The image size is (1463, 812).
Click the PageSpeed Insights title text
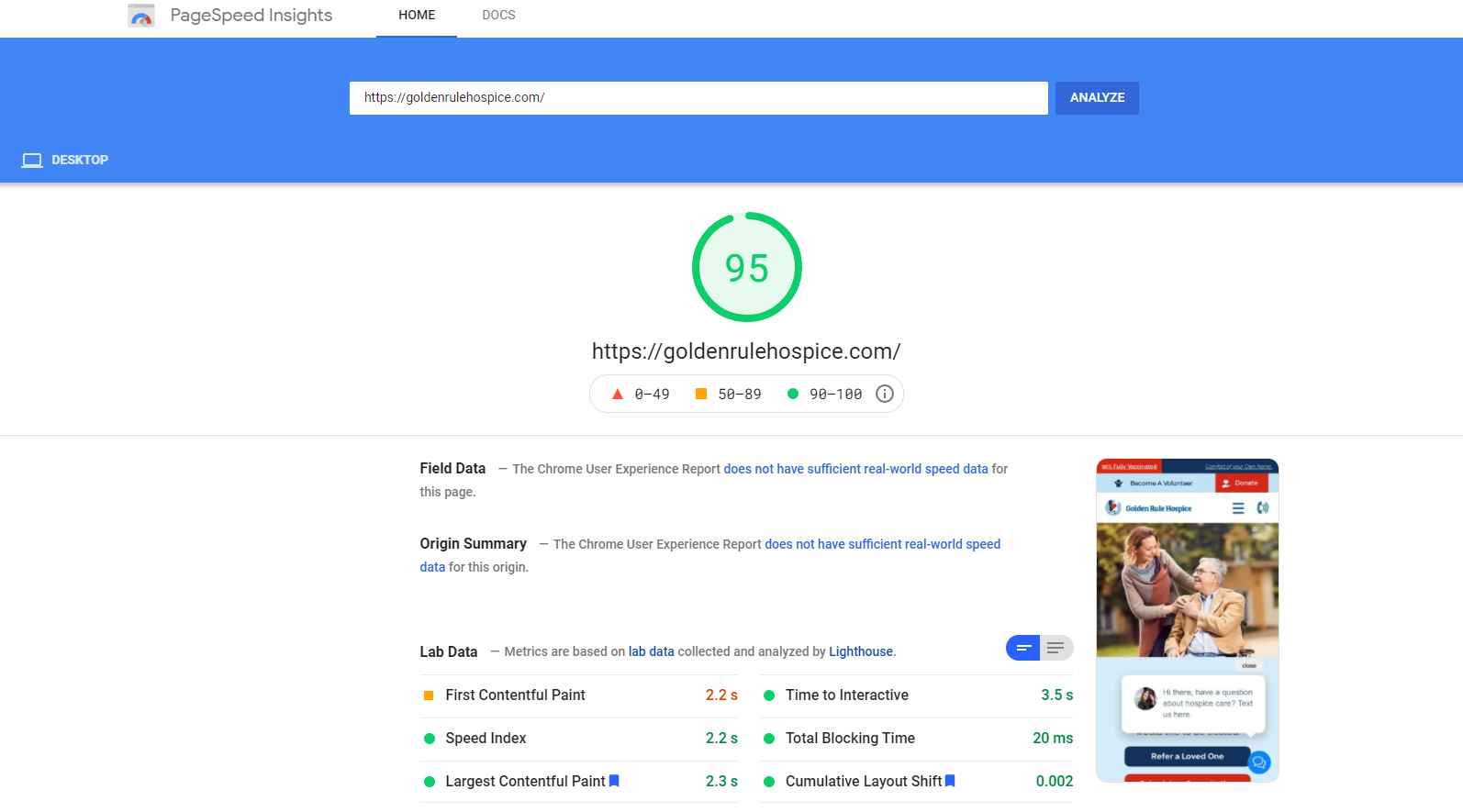251,16
